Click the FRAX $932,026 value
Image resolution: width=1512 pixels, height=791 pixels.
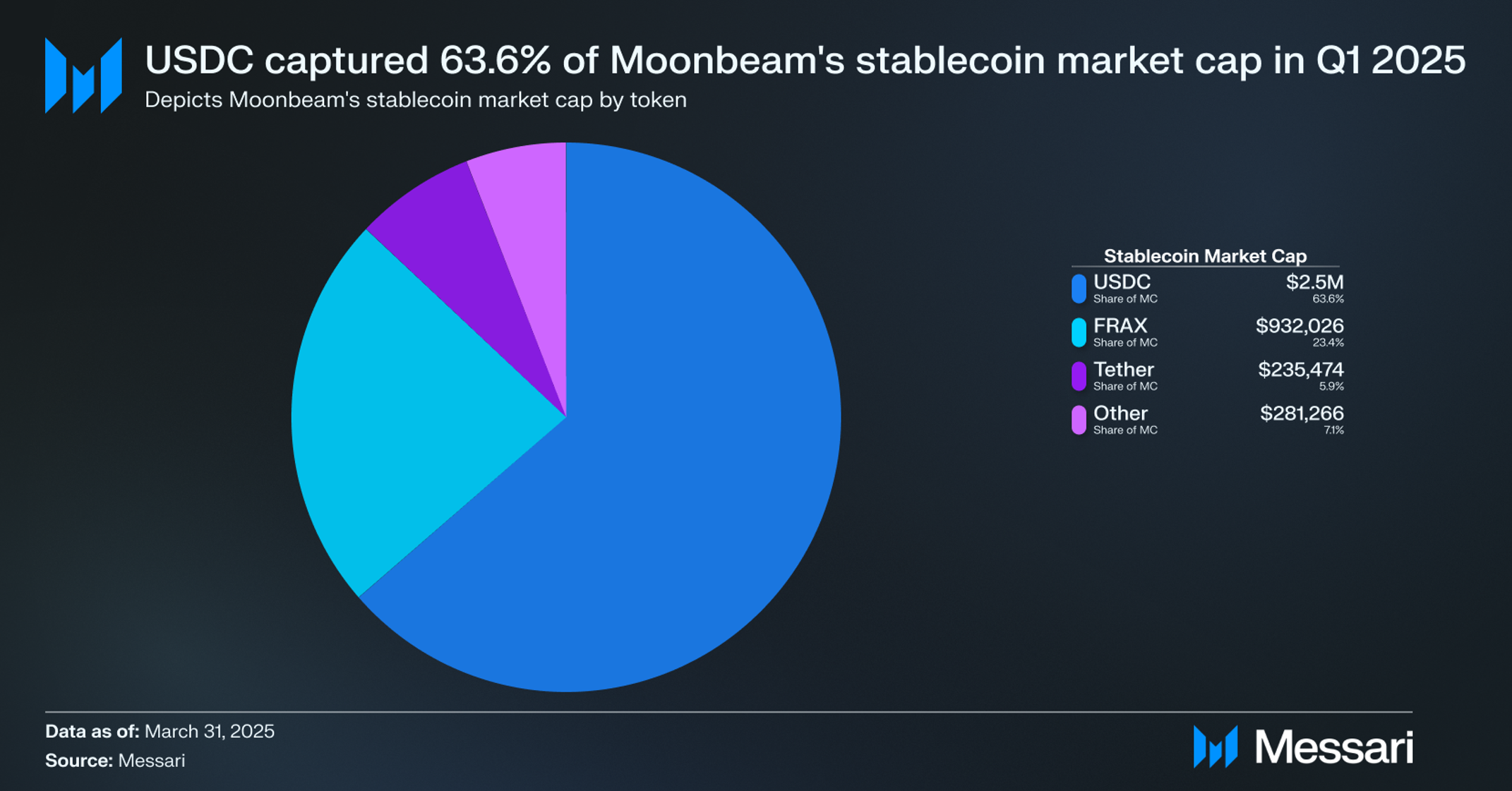click(x=1300, y=326)
